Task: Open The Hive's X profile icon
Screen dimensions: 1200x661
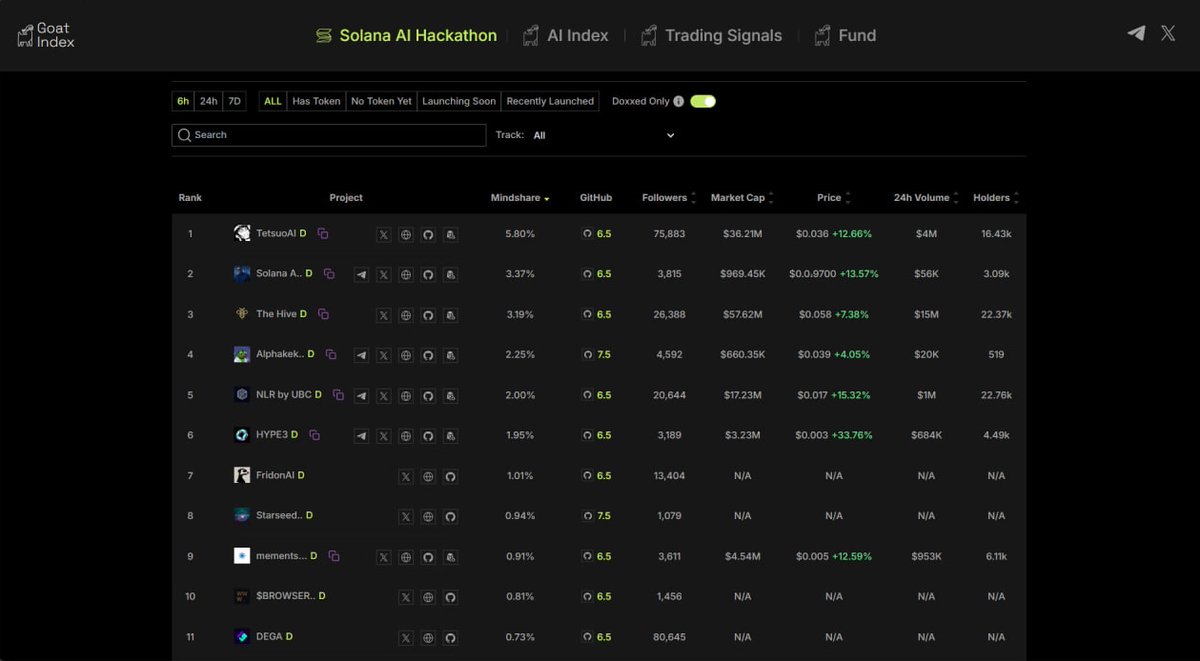Action: pyautogui.click(x=384, y=315)
